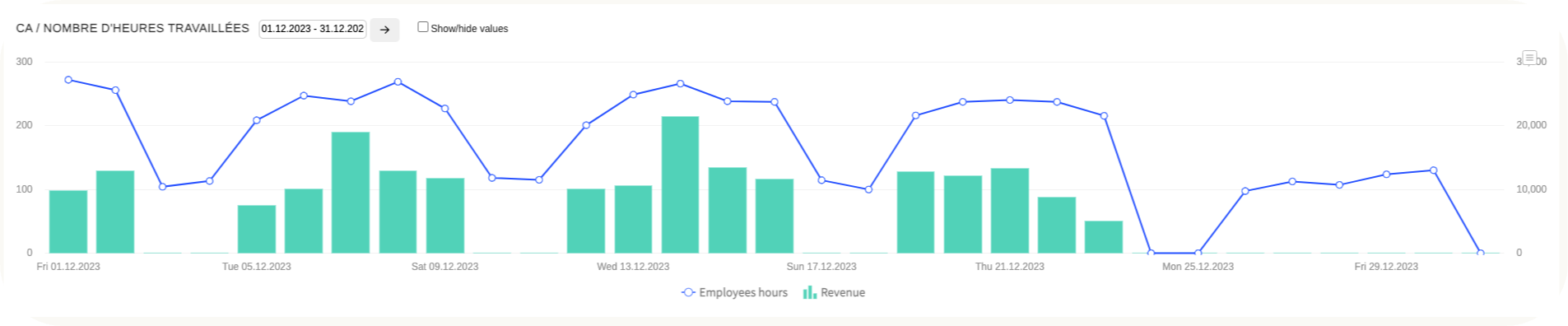Click the date range input field
The height and width of the screenshot is (326, 1568).
pos(313,29)
